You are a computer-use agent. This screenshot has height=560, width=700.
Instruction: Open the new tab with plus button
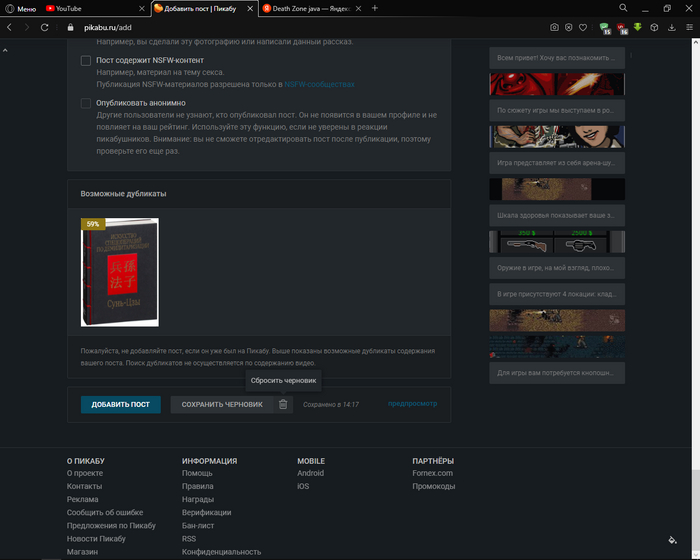point(375,8)
